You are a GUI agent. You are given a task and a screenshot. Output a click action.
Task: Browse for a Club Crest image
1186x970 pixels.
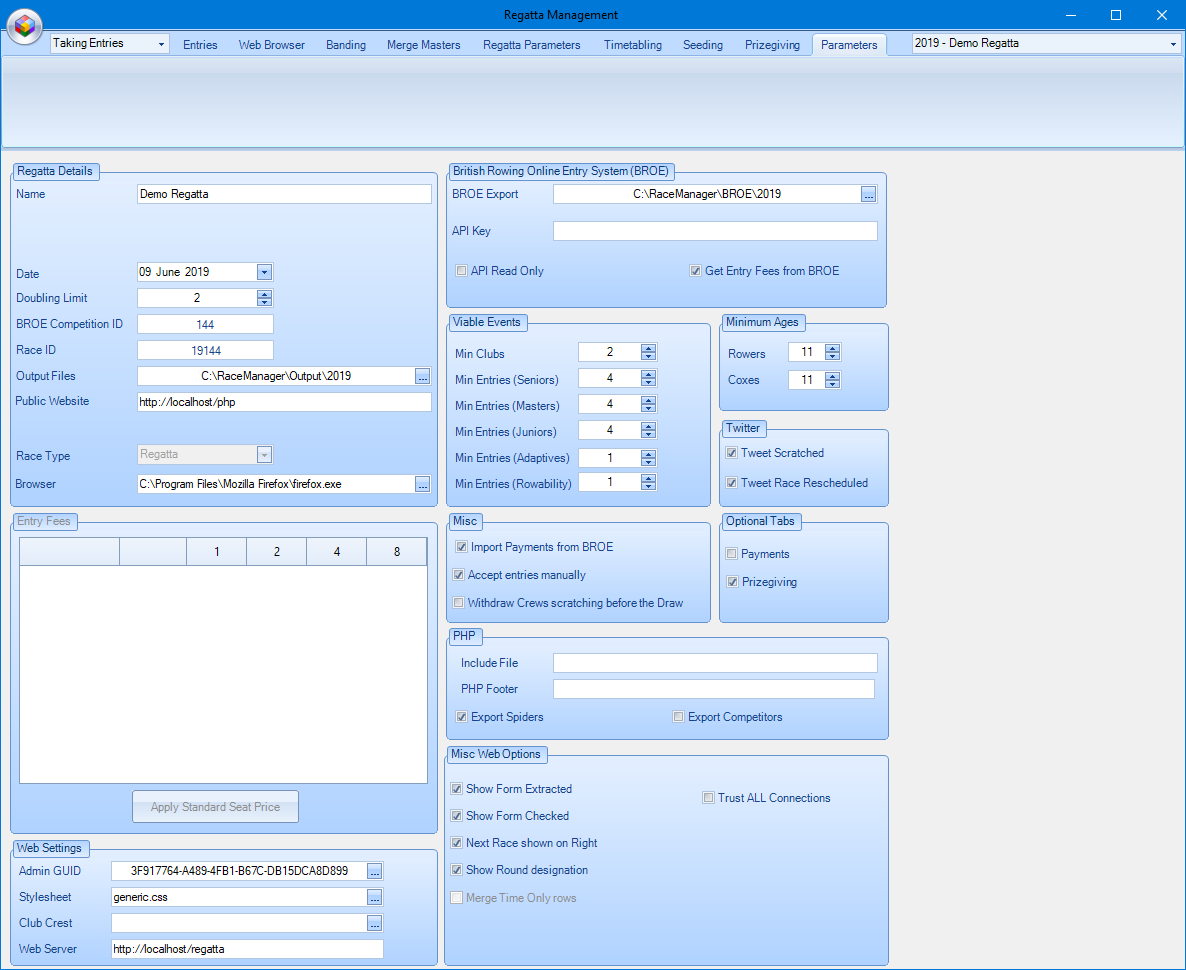click(x=374, y=923)
